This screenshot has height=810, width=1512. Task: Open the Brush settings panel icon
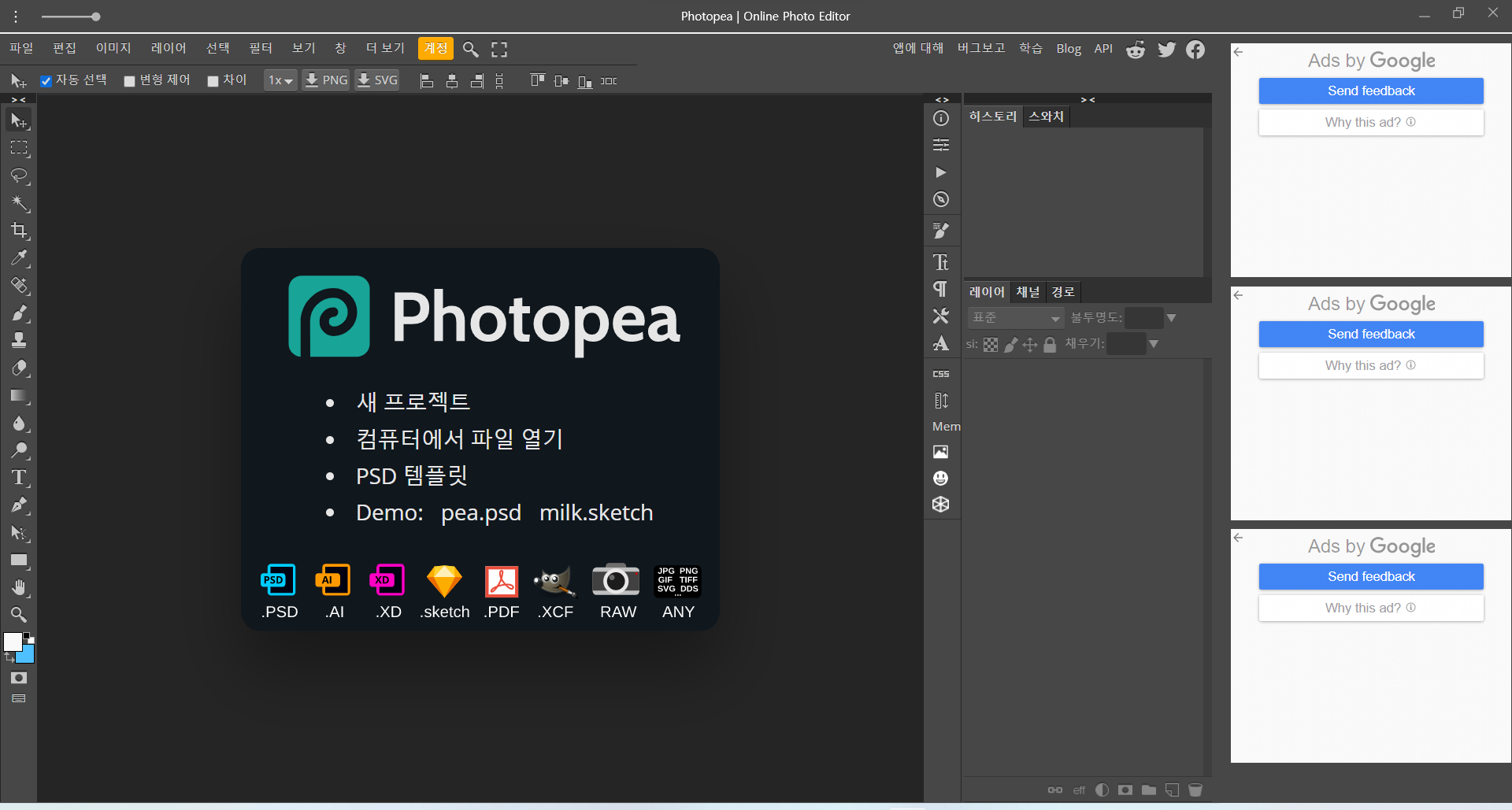point(941,231)
